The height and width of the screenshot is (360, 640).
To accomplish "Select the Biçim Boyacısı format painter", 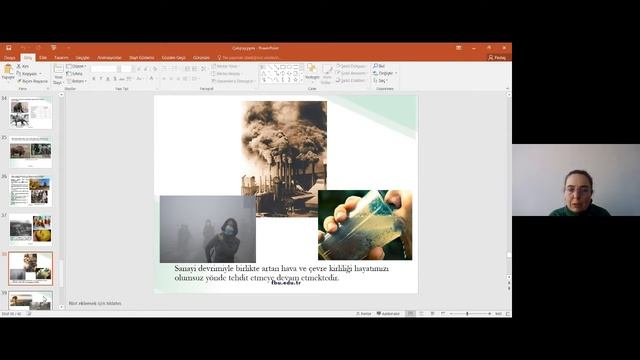I will pos(32,81).
